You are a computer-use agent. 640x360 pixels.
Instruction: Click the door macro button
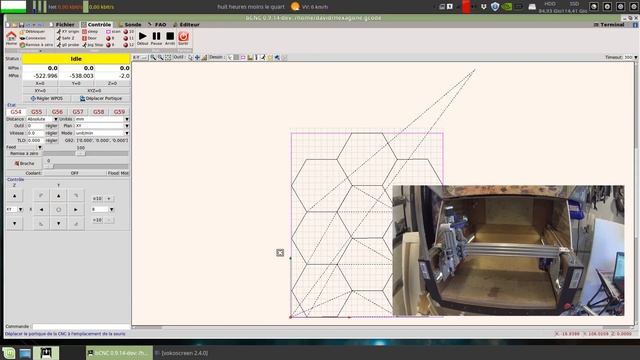(x=90, y=38)
